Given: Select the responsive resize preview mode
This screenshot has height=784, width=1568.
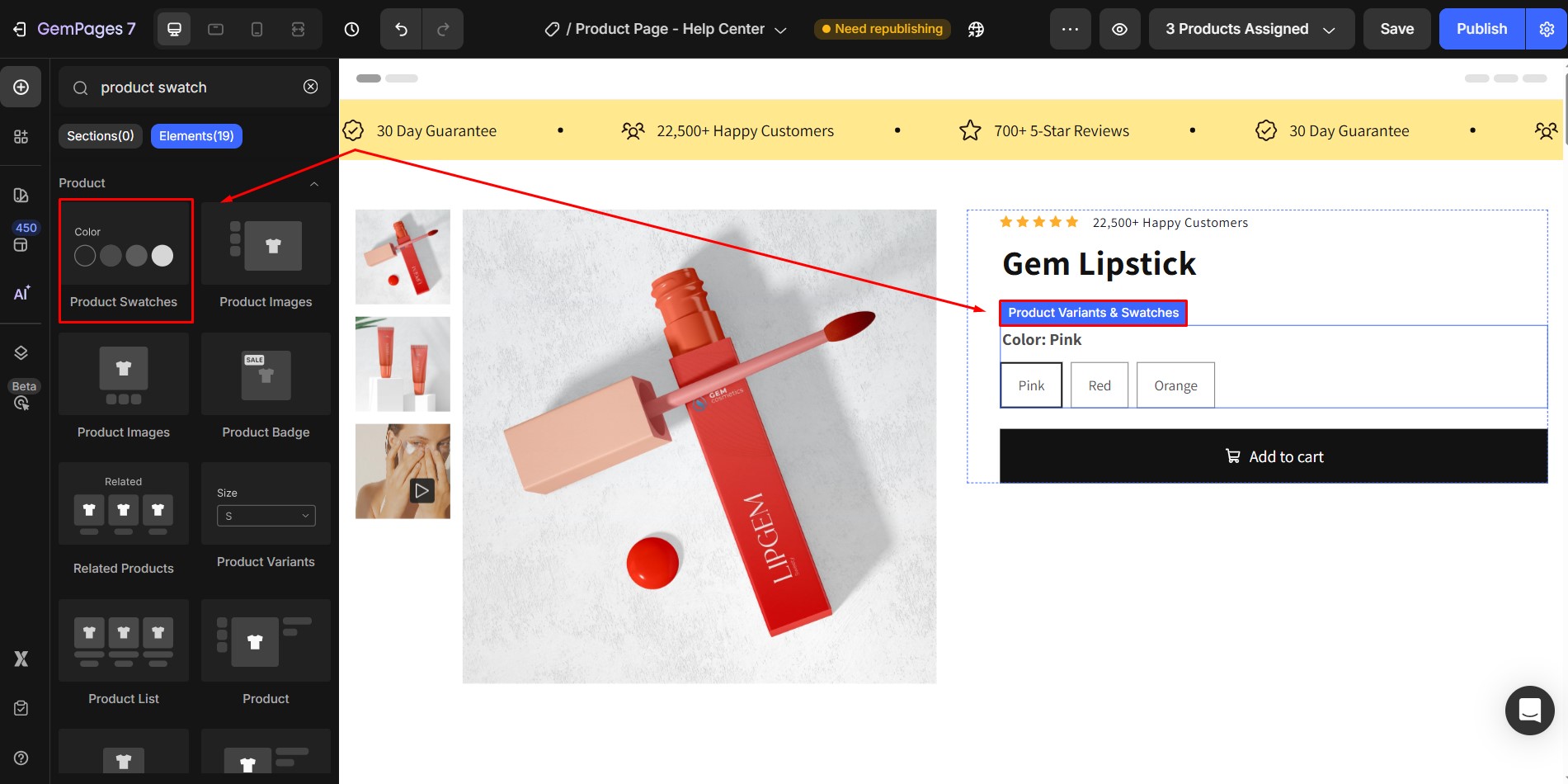Looking at the screenshot, I should point(298,29).
